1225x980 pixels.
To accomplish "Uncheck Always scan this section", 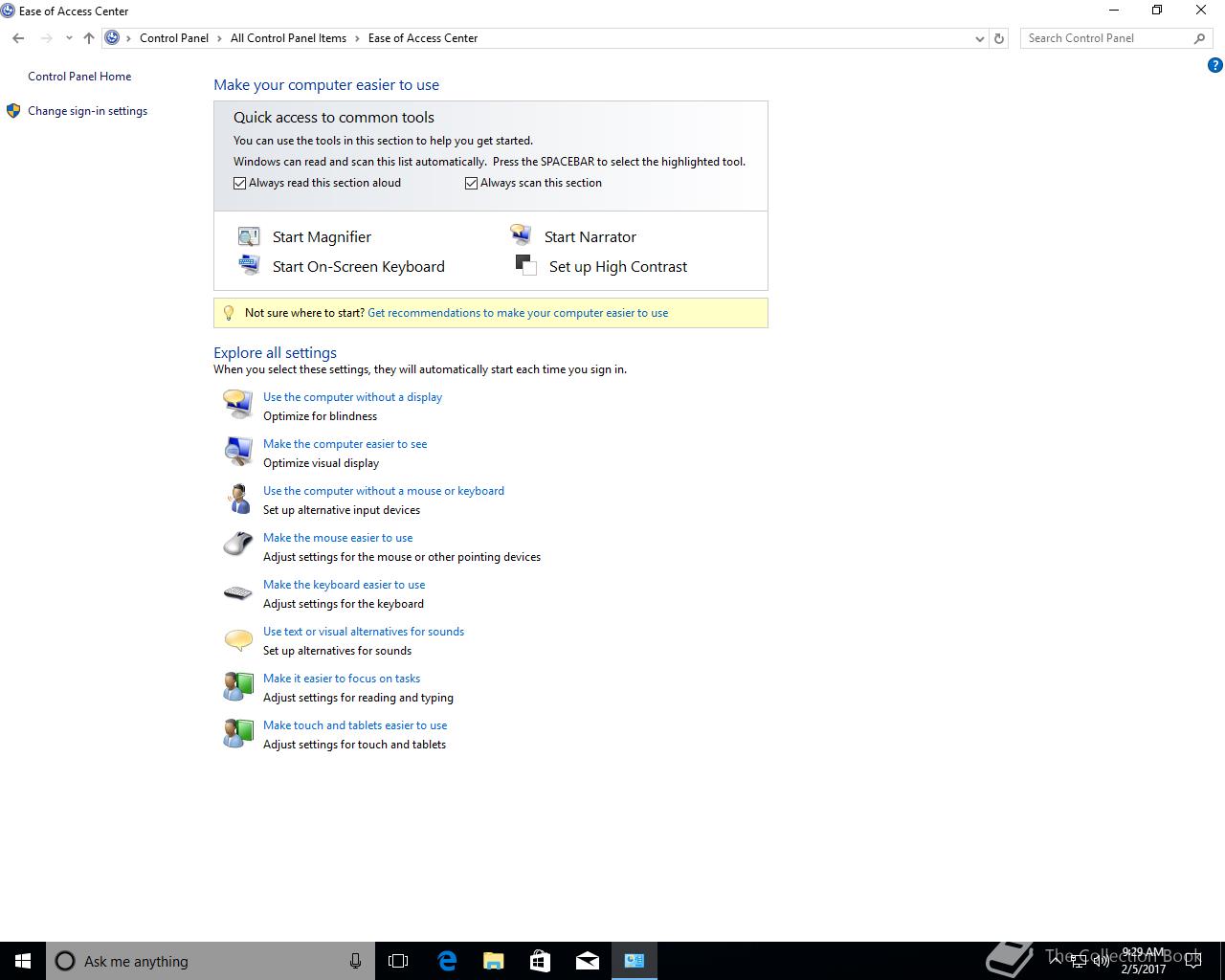I will click(x=471, y=183).
